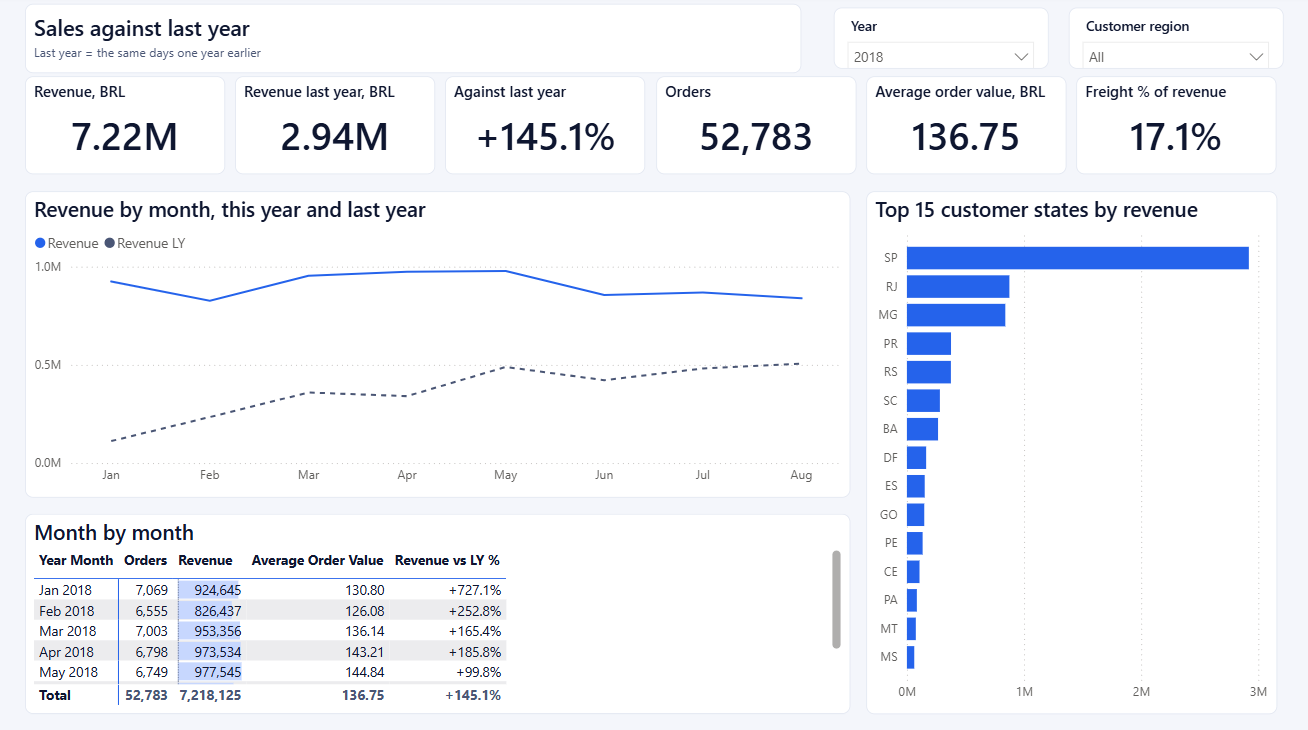
Task: Select the PR bar in states chart
Action: [928, 344]
